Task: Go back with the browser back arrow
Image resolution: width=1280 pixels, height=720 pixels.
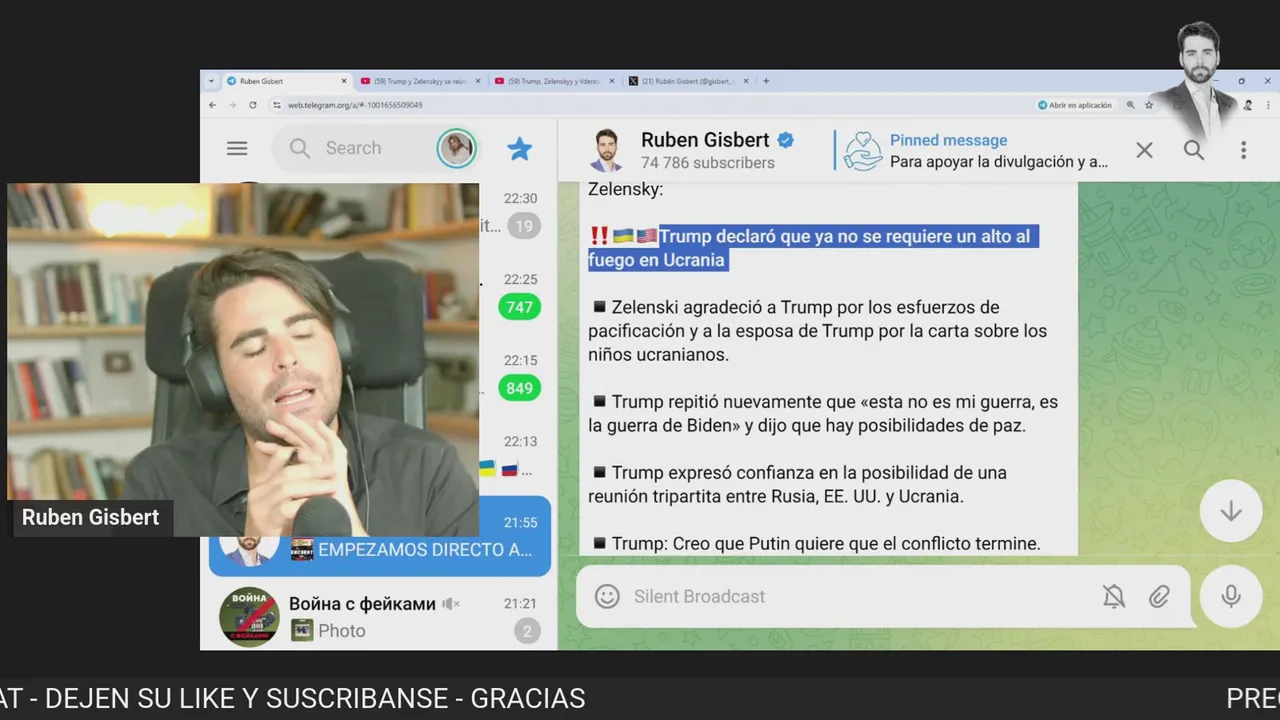Action: coord(212,105)
